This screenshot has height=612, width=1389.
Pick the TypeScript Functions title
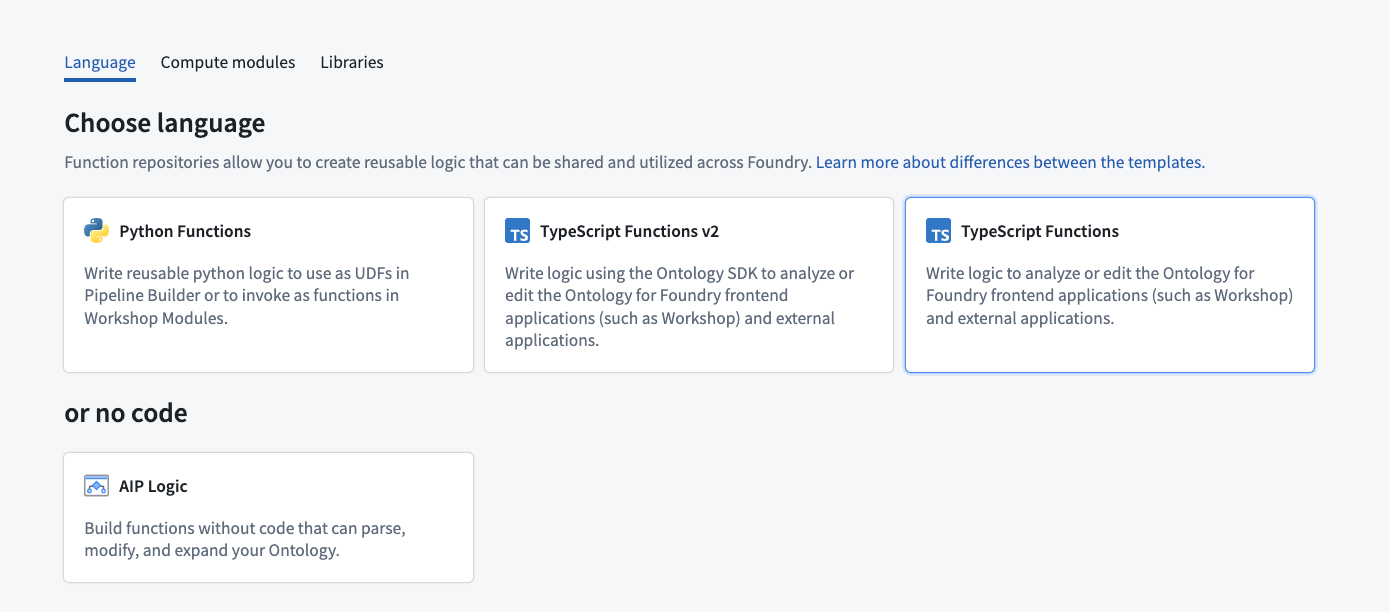[x=1040, y=231]
